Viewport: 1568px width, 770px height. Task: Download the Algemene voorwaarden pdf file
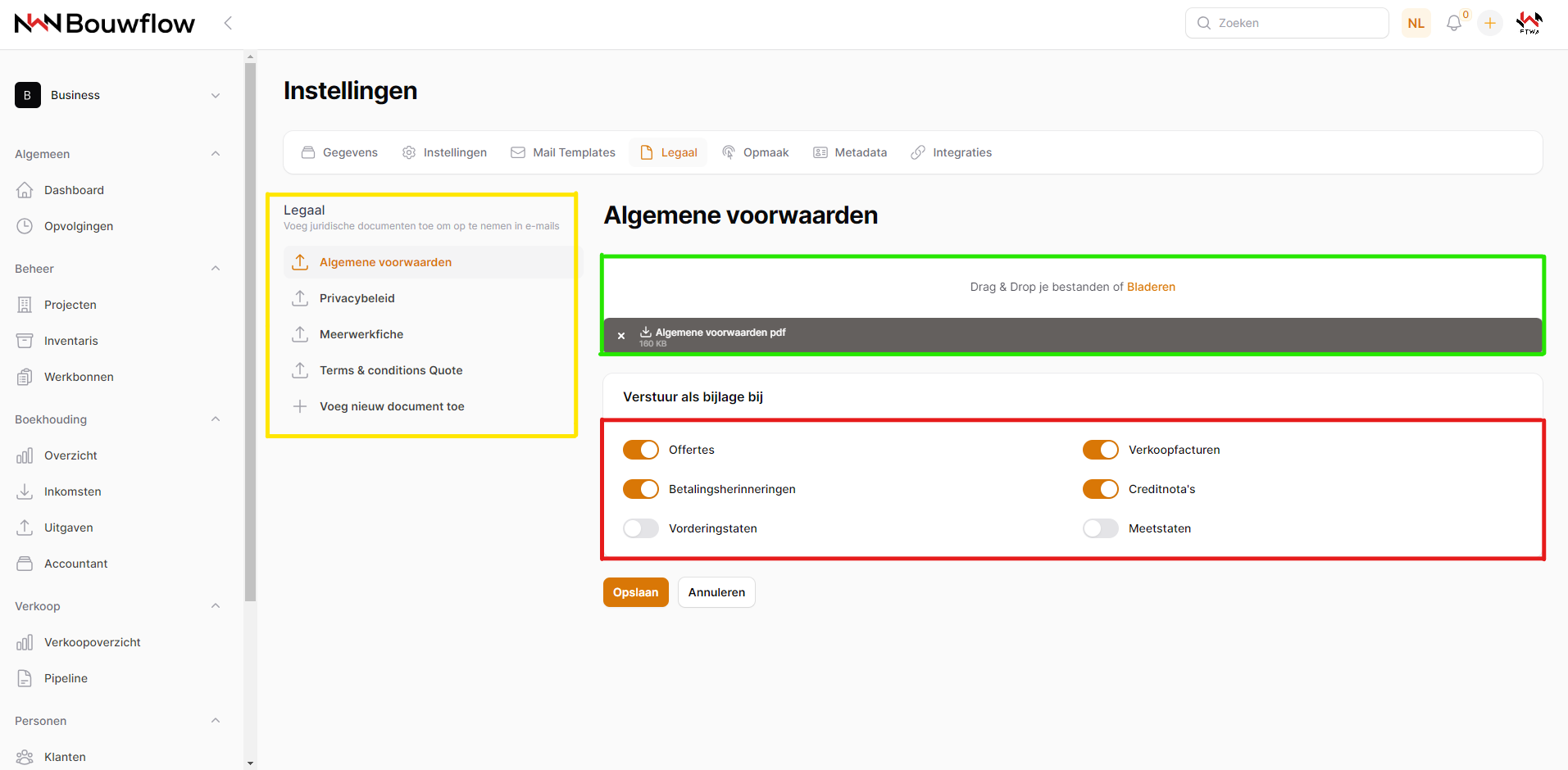coord(646,332)
